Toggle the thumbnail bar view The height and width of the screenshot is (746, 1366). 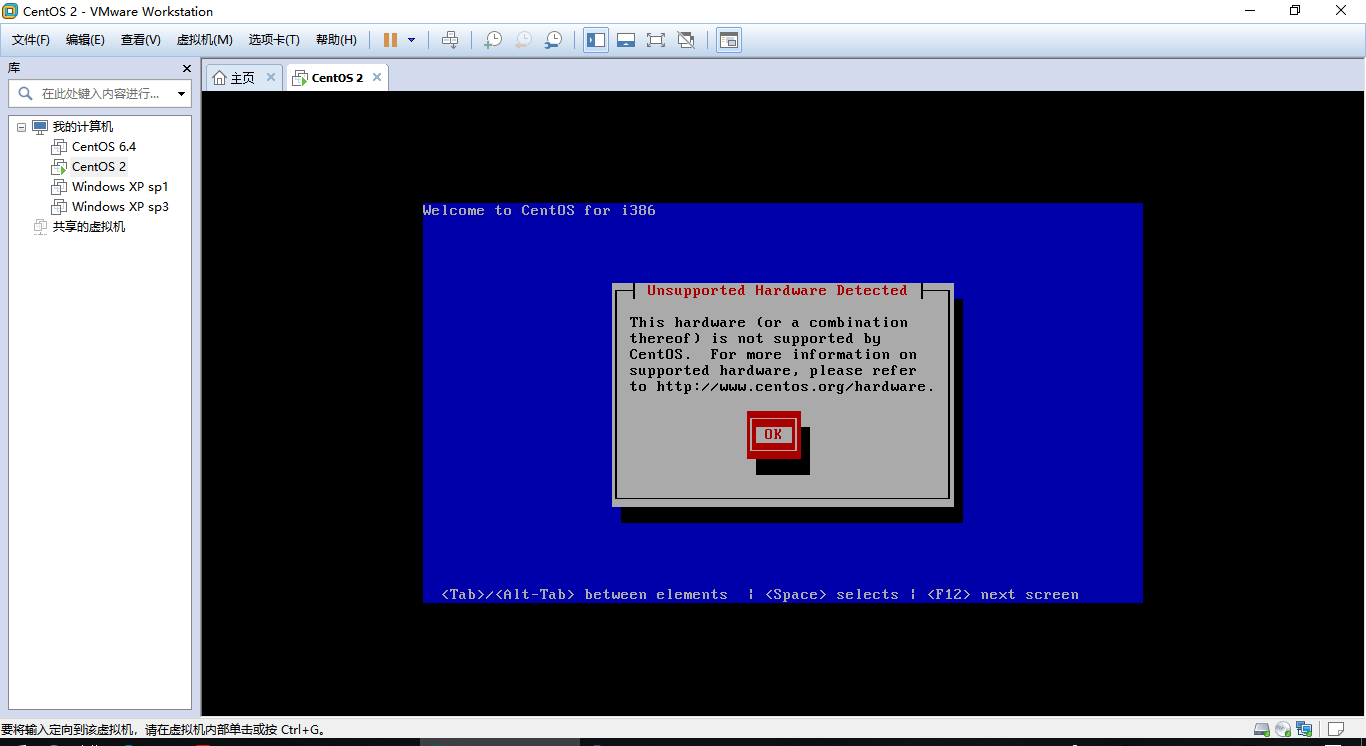(626, 40)
